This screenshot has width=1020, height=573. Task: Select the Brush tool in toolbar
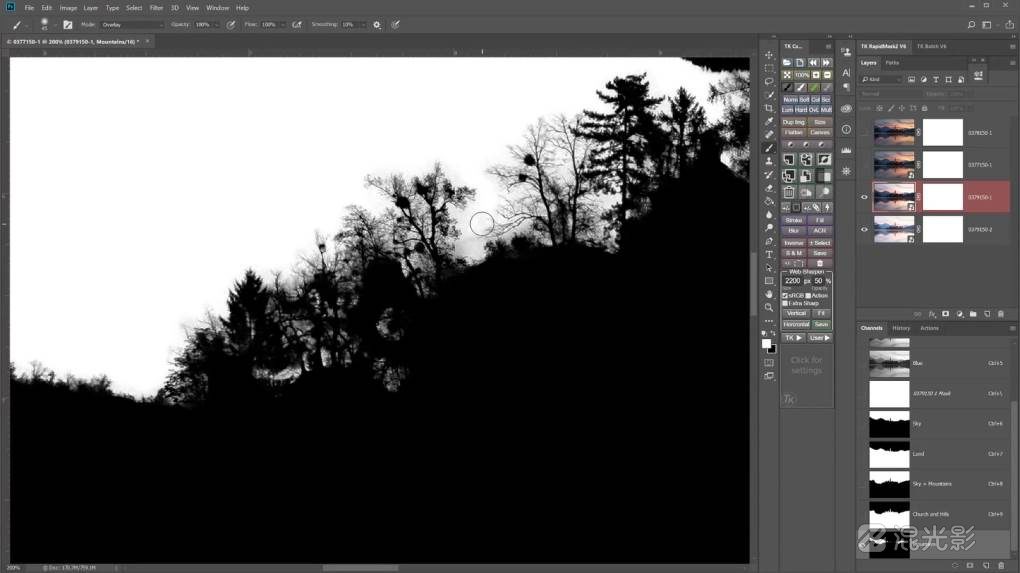(x=769, y=148)
